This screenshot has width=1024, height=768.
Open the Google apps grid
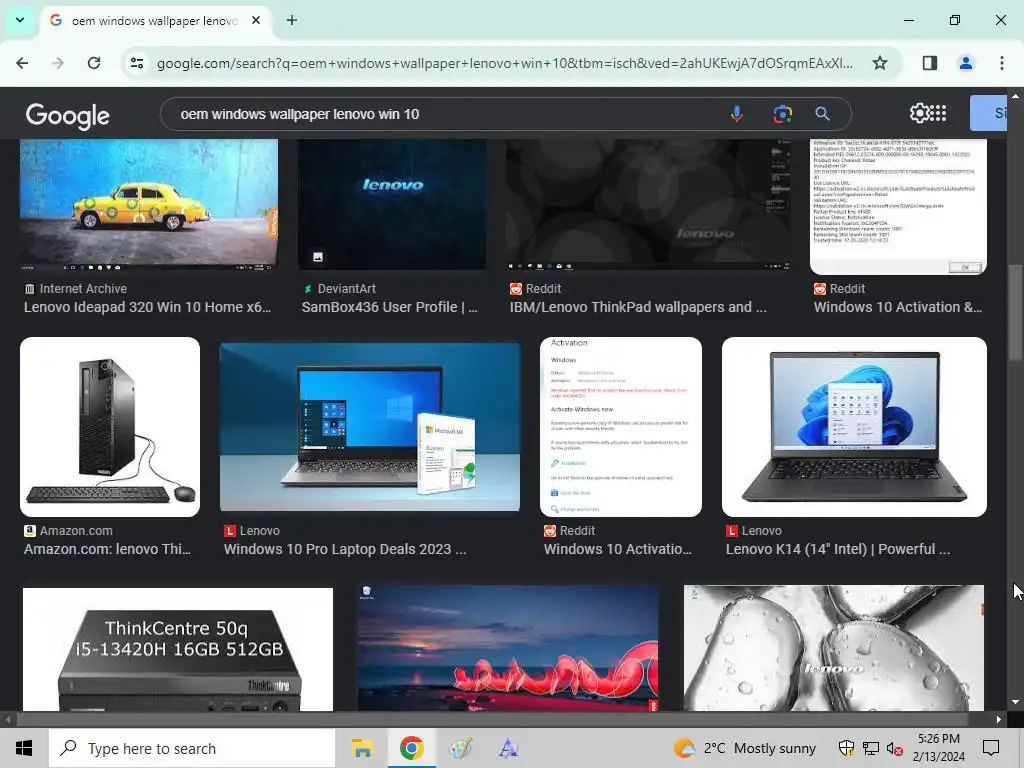[x=938, y=113]
